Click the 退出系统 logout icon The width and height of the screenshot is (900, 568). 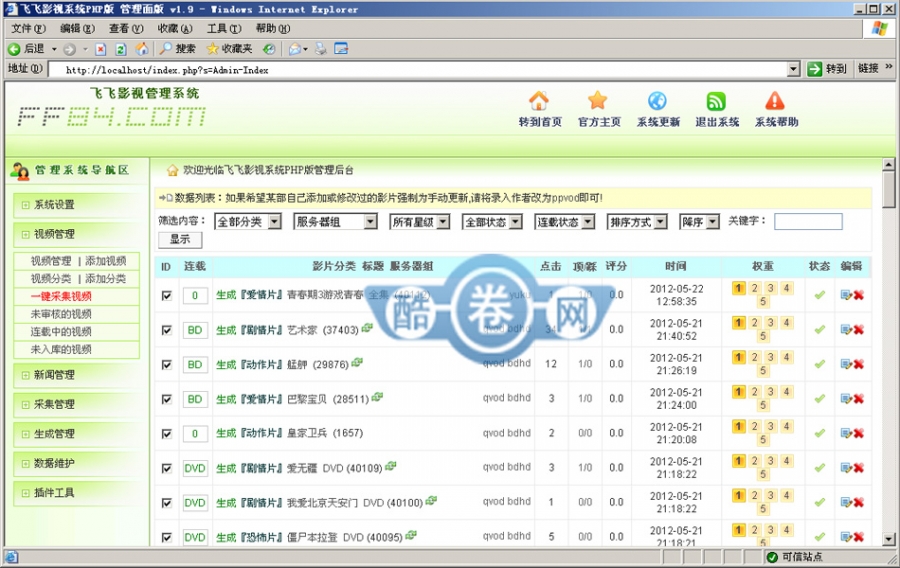pos(716,101)
